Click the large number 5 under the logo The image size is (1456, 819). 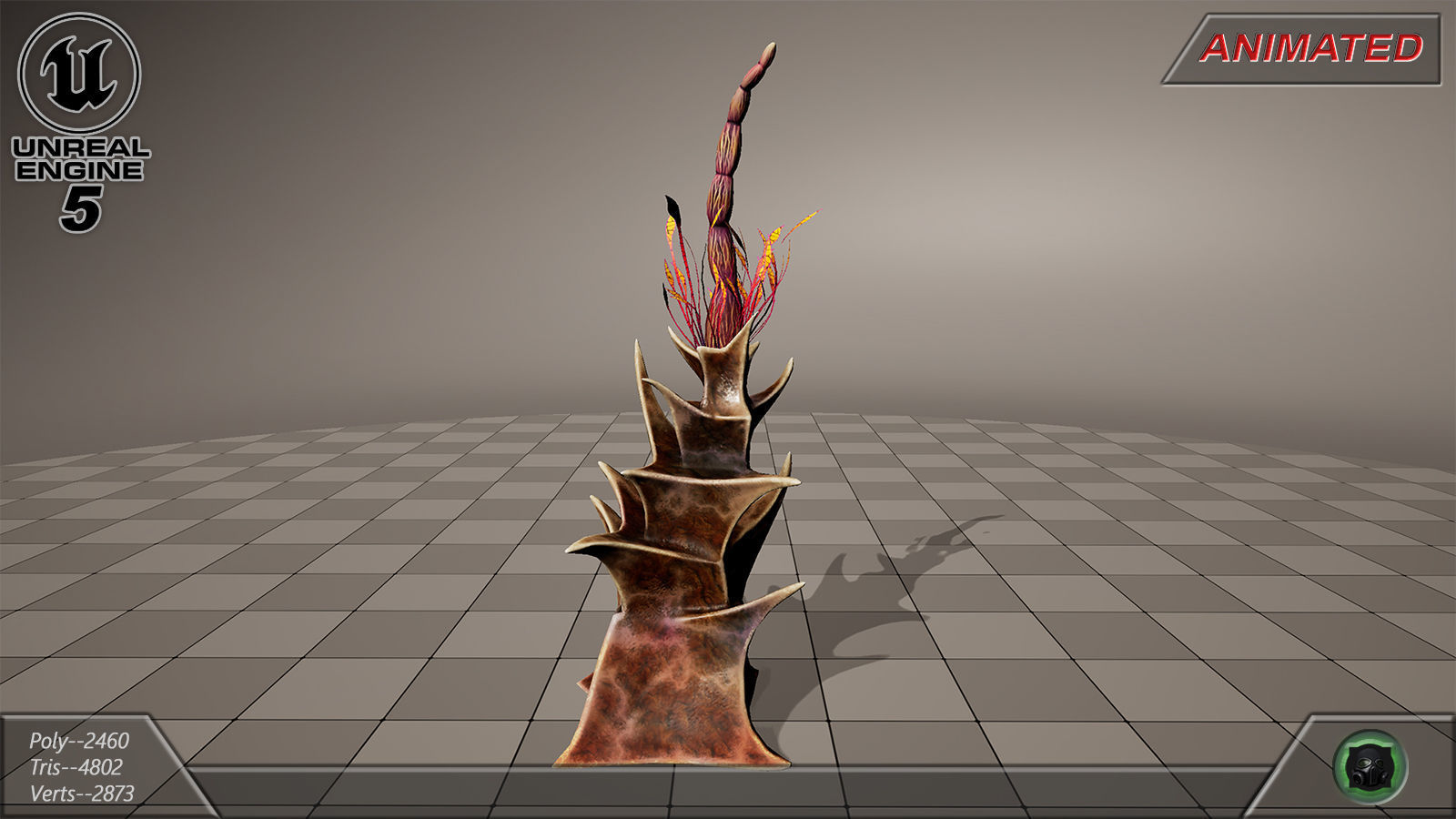pos(80,209)
